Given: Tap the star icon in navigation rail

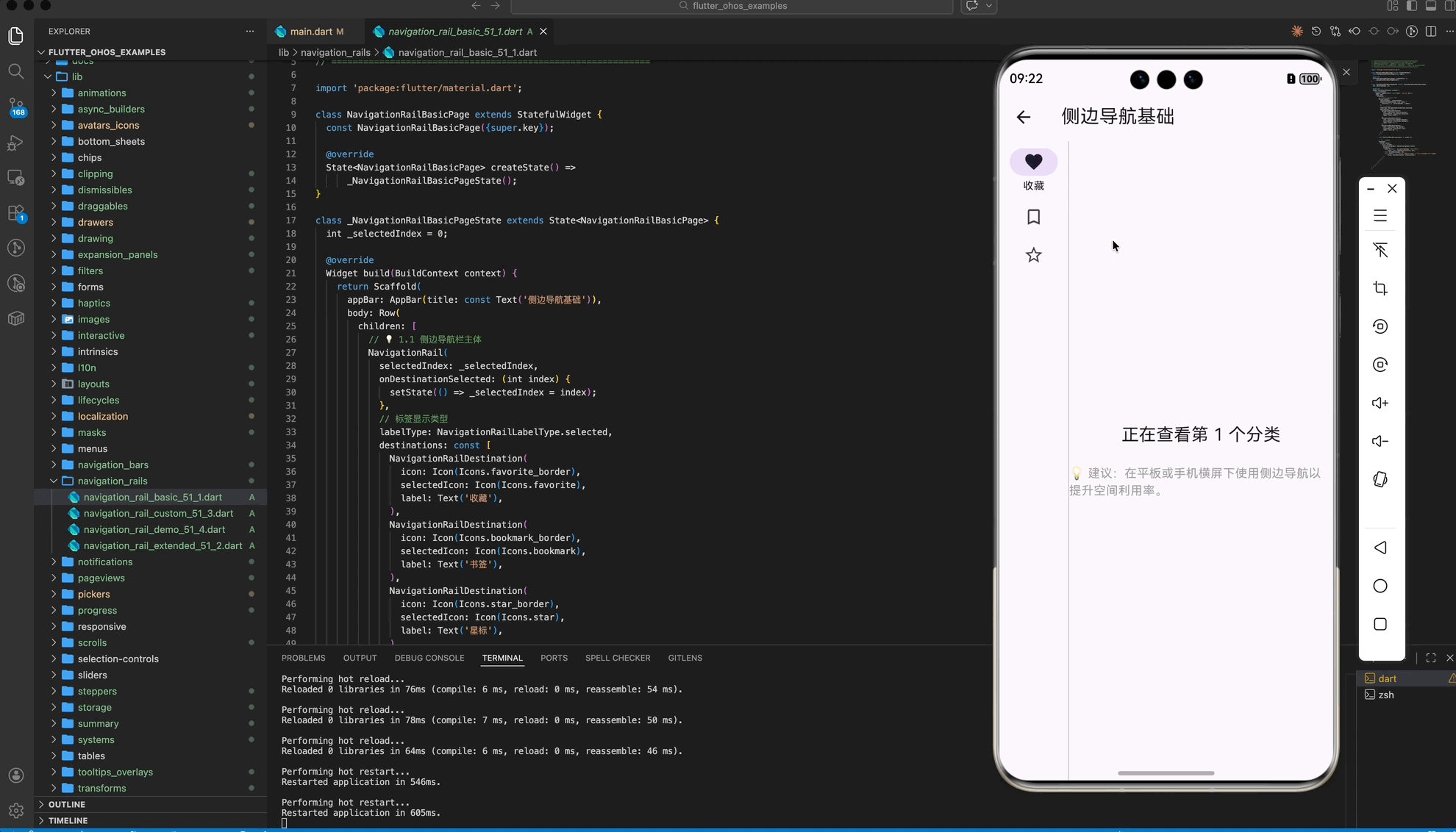Looking at the screenshot, I should coord(1033,255).
